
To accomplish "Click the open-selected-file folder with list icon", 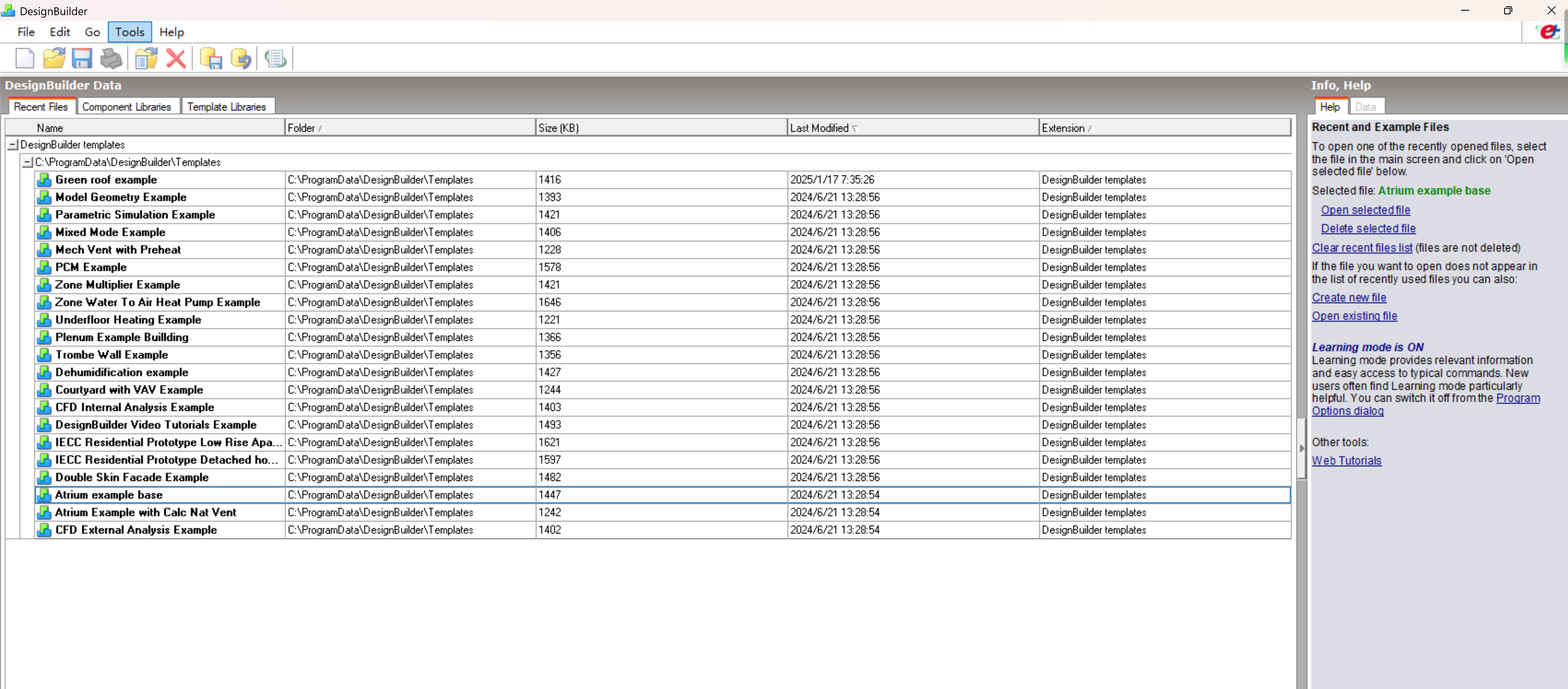I will point(146,59).
